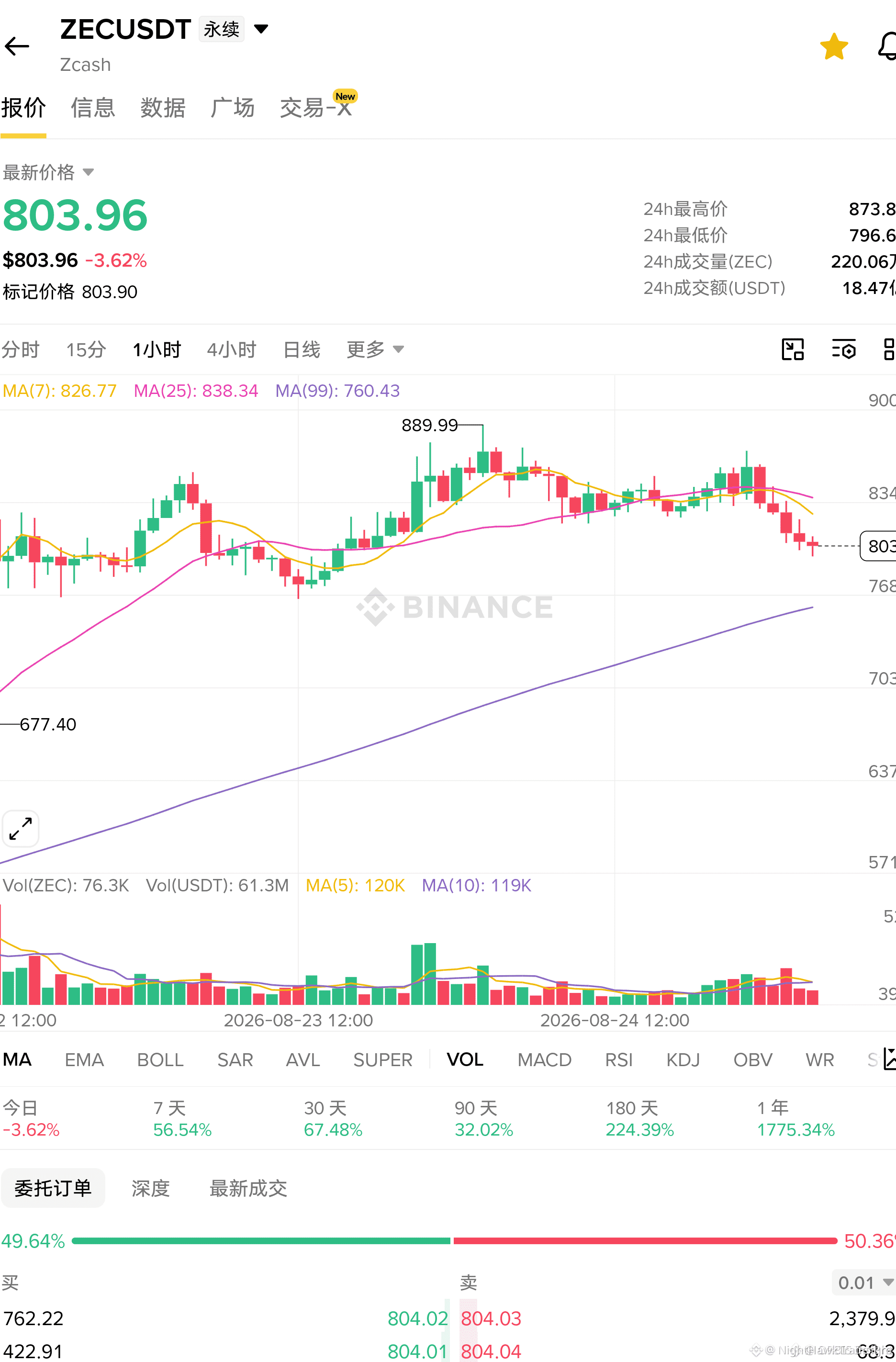Select the 委托订单 order book tab
896x1362 pixels.
[53, 1188]
